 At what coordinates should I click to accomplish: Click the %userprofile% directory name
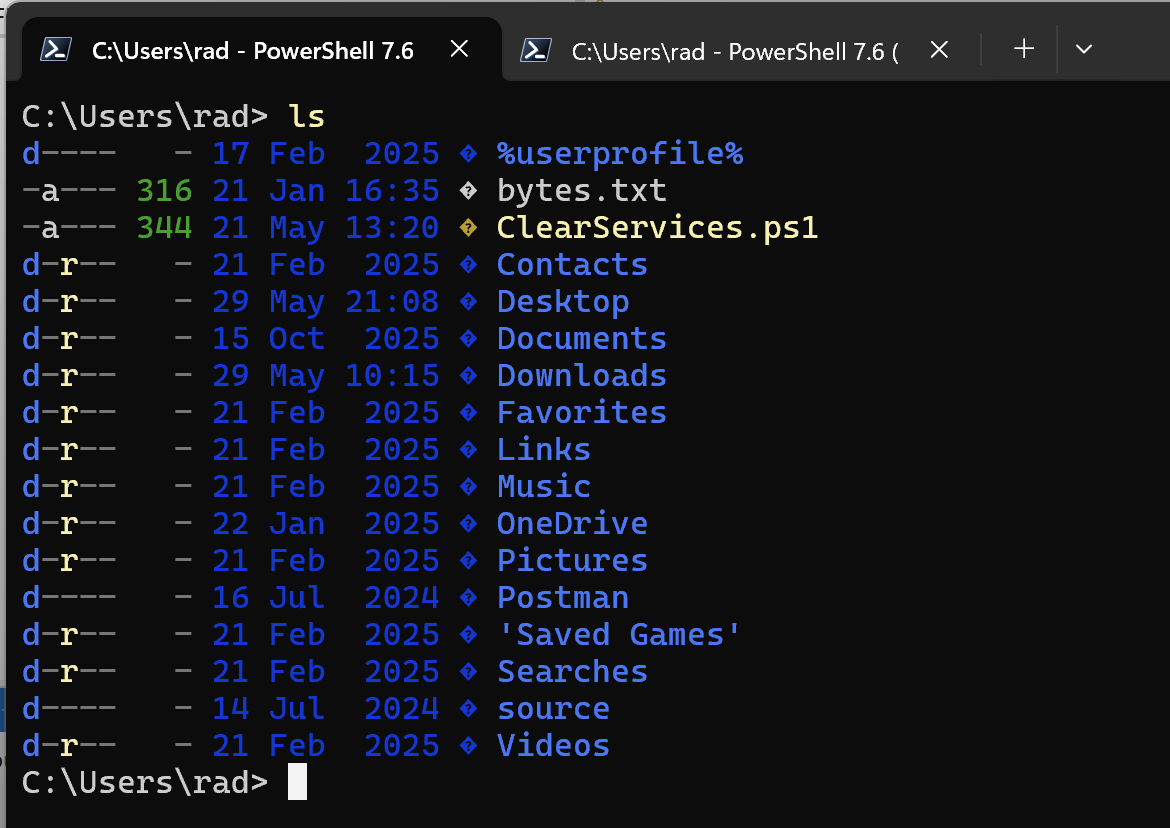tap(620, 154)
